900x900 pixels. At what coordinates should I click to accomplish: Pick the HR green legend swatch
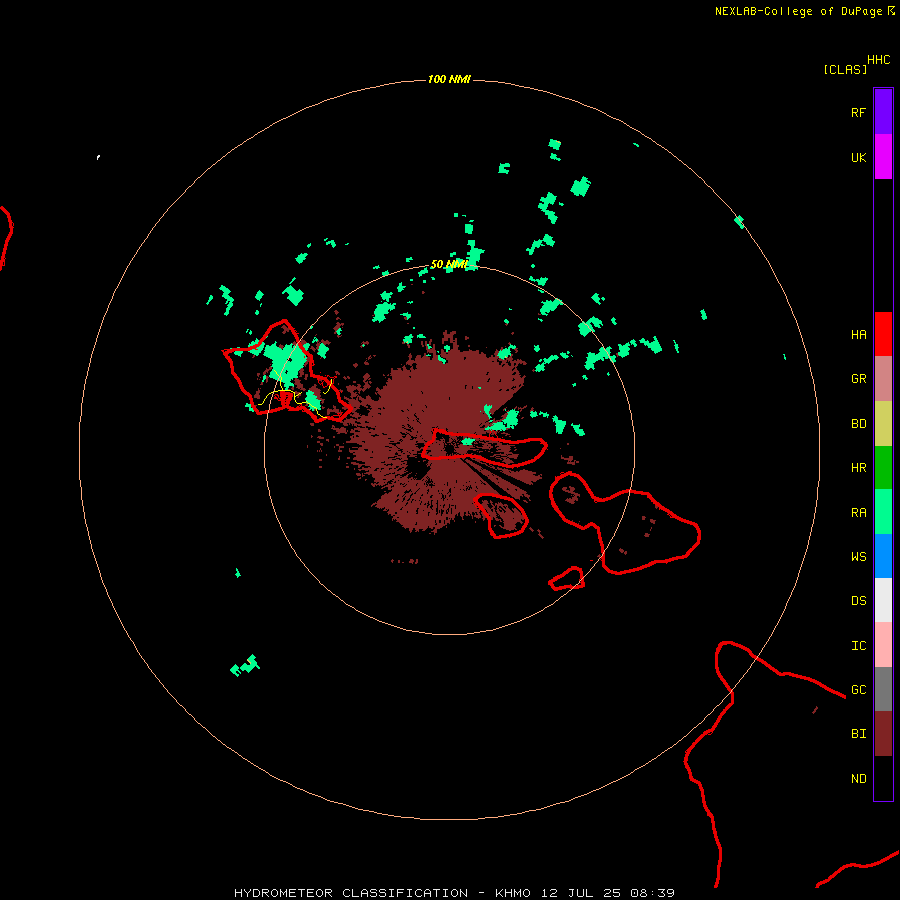883,468
